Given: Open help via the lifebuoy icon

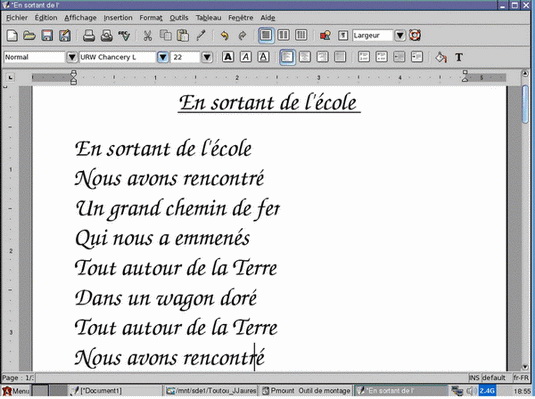Looking at the screenshot, I should [415, 35].
